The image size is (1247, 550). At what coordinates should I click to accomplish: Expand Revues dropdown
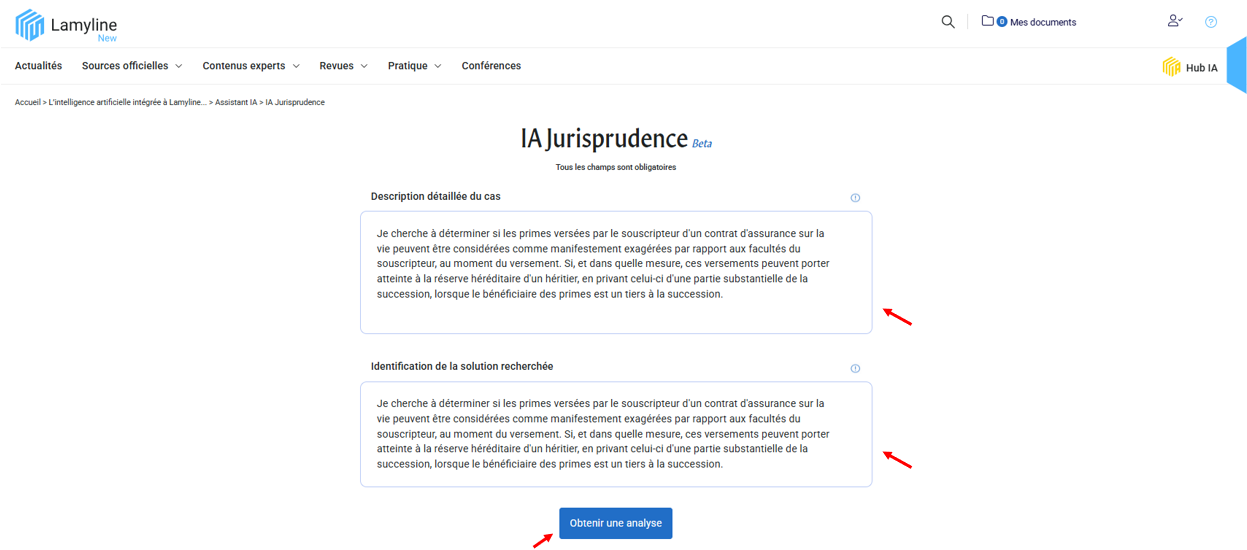pyautogui.click(x=343, y=66)
